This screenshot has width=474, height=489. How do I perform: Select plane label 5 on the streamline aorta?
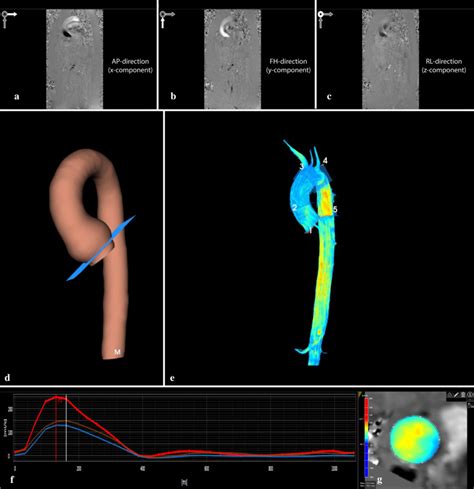point(335,209)
